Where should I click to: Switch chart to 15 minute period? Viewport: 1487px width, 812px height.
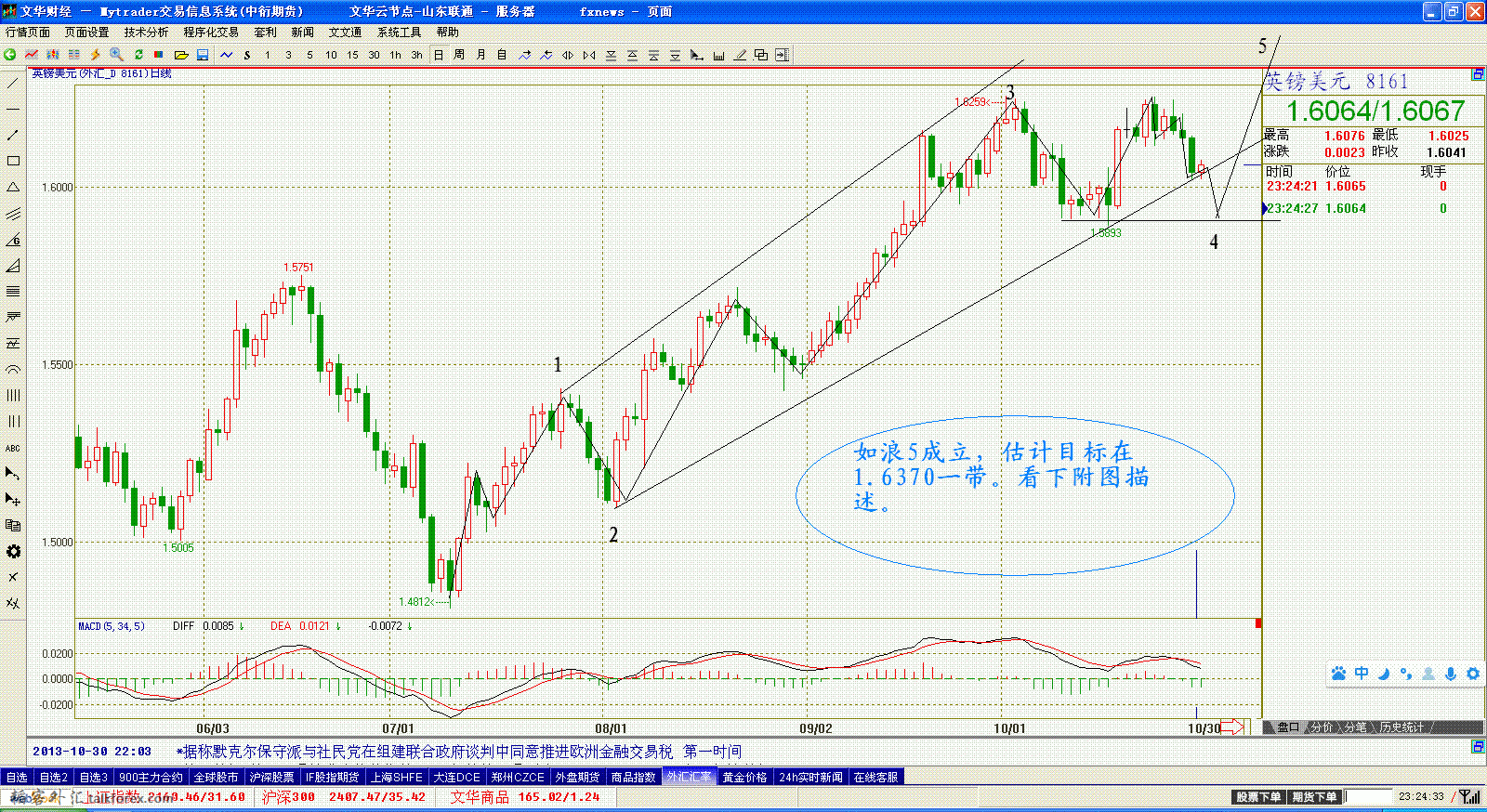(x=352, y=55)
